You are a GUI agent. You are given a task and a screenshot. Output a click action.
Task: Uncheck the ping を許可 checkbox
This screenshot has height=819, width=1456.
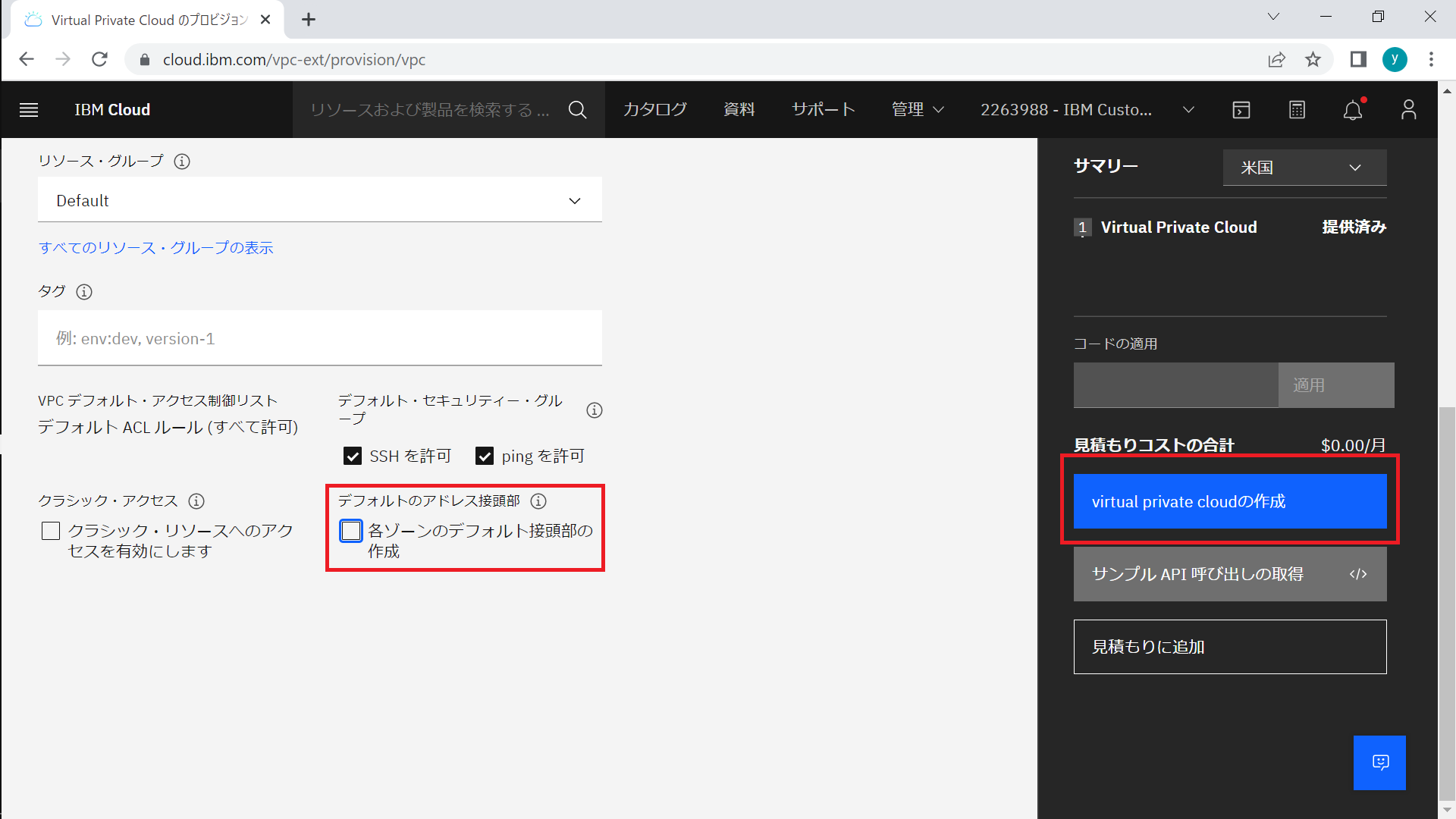pyautogui.click(x=485, y=456)
